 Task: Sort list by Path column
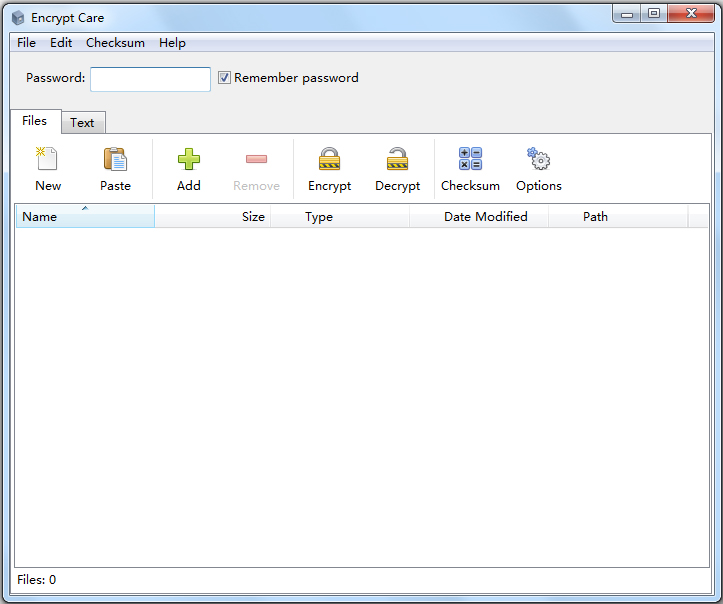click(x=618, y=216)
